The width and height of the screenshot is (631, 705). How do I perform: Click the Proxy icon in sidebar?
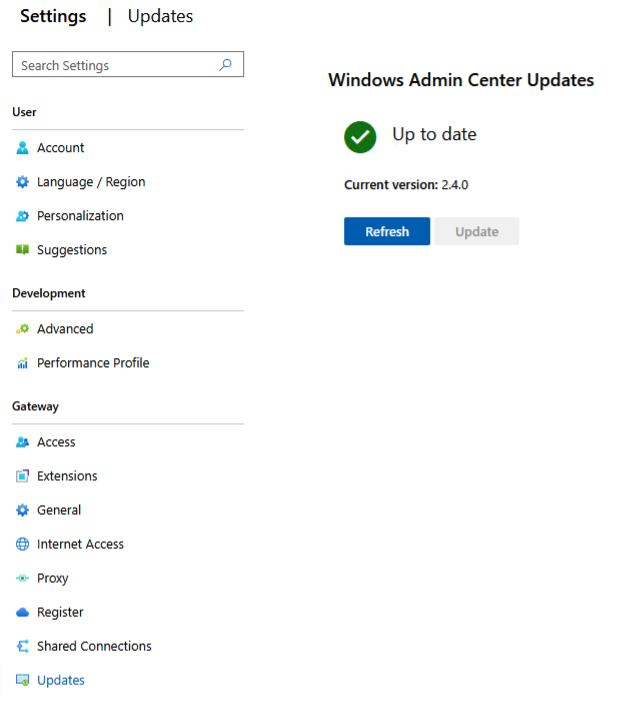point(23,578)
